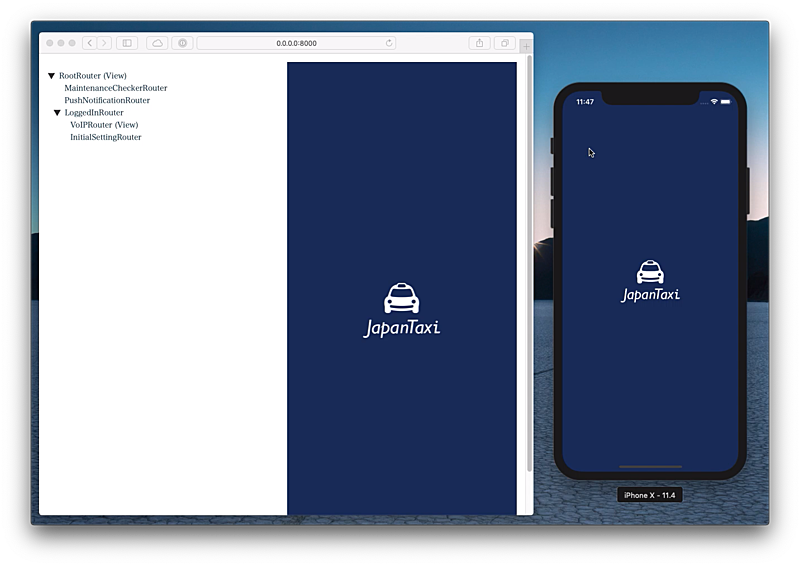The image size is (800, 566).
Task: Click the JapanTaxi logo in the iPhone simulator
Action: coord(650,282)
